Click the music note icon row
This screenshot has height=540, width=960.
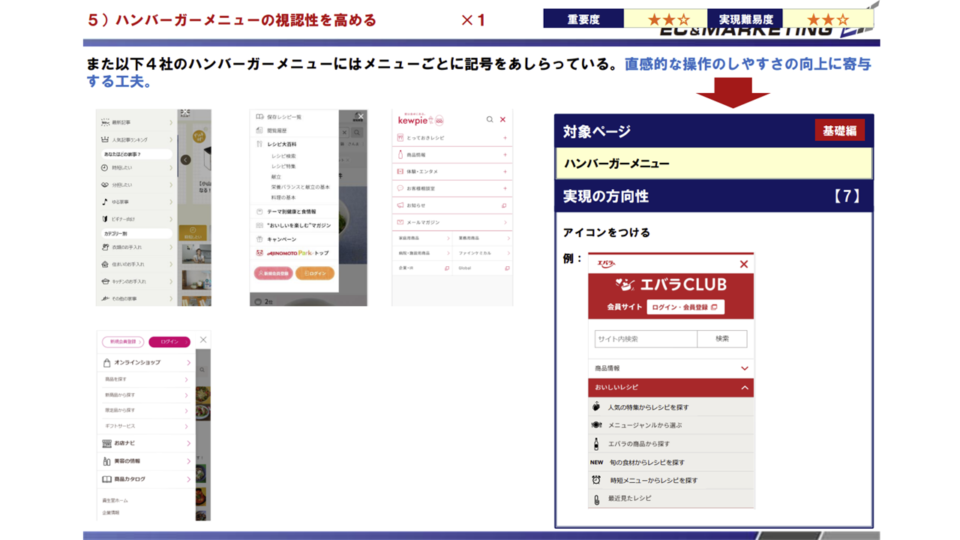click(136, 201)
